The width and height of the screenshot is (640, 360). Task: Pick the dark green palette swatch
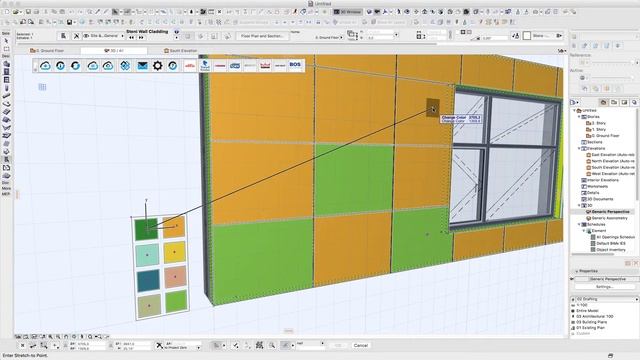pyautogui.click(x=146, y=229)
